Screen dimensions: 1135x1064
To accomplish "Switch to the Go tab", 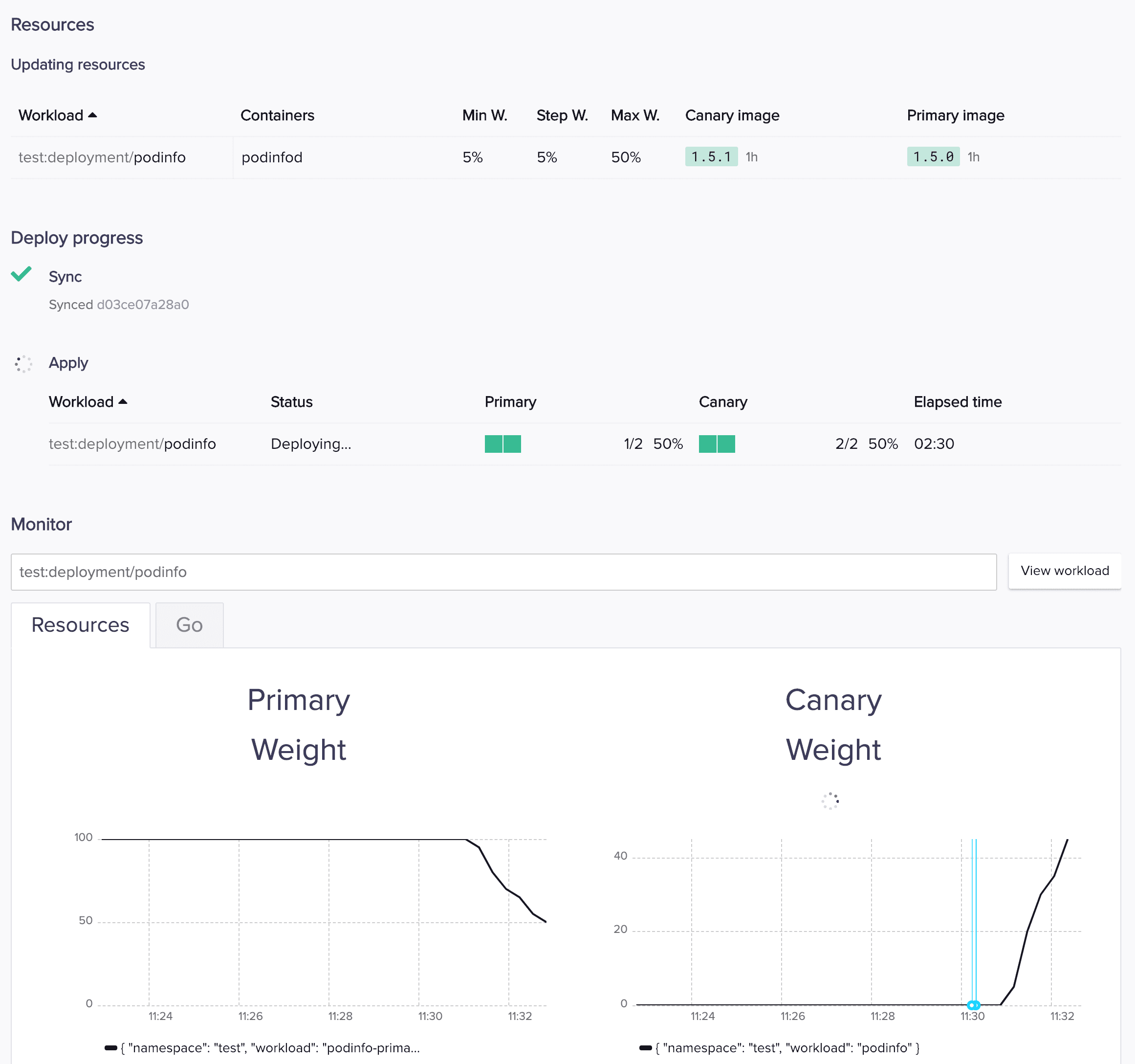I will [x=189, y=625].
